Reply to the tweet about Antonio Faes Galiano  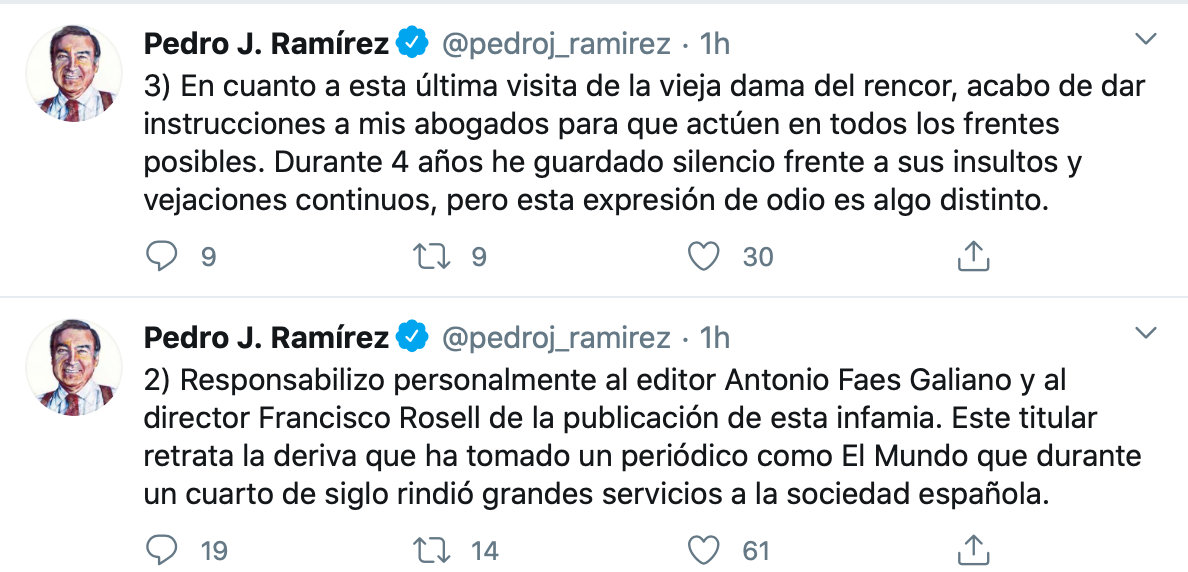pos(162,550)
